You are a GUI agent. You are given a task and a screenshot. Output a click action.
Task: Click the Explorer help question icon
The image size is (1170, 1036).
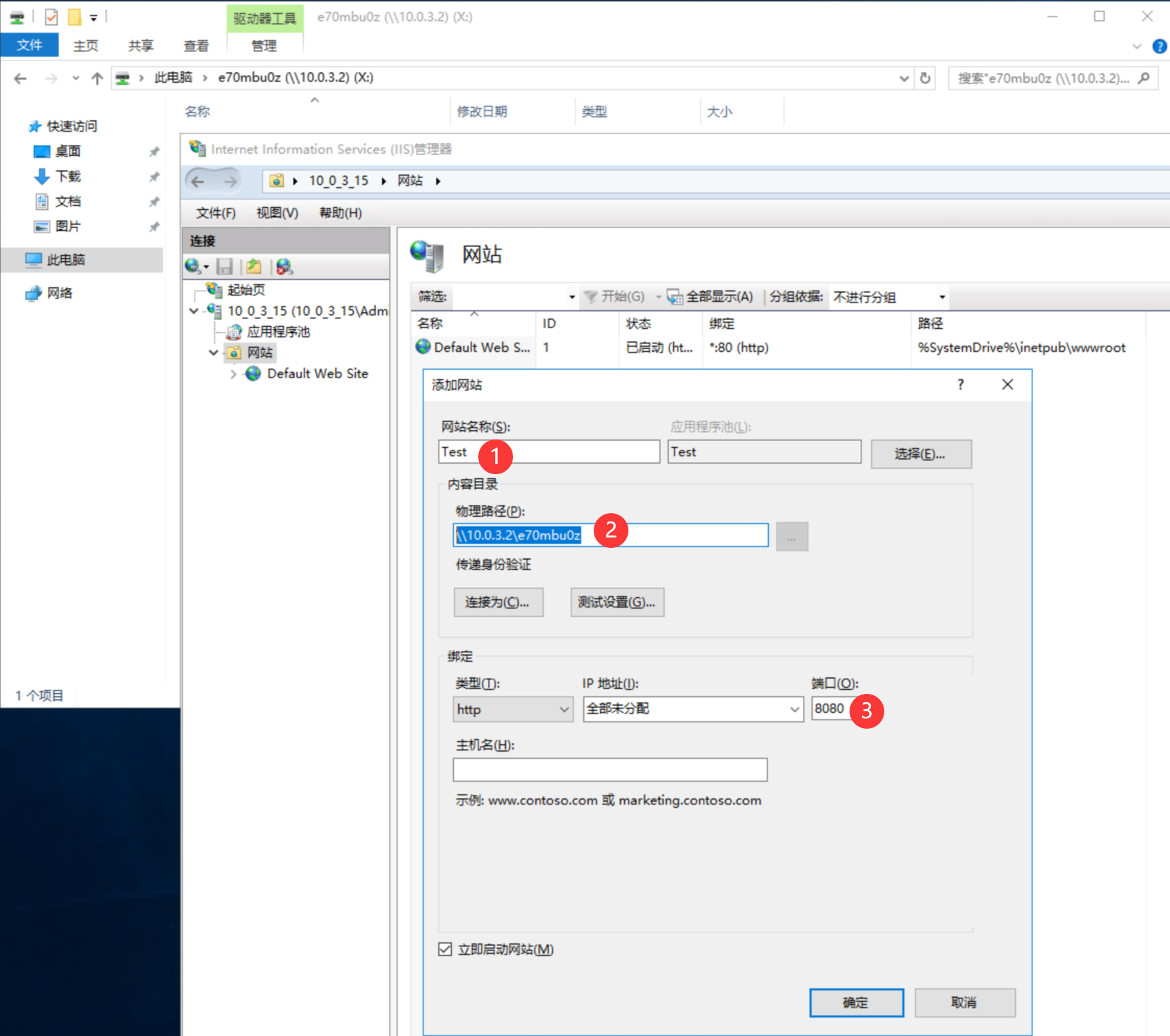tap(1159, 47)
